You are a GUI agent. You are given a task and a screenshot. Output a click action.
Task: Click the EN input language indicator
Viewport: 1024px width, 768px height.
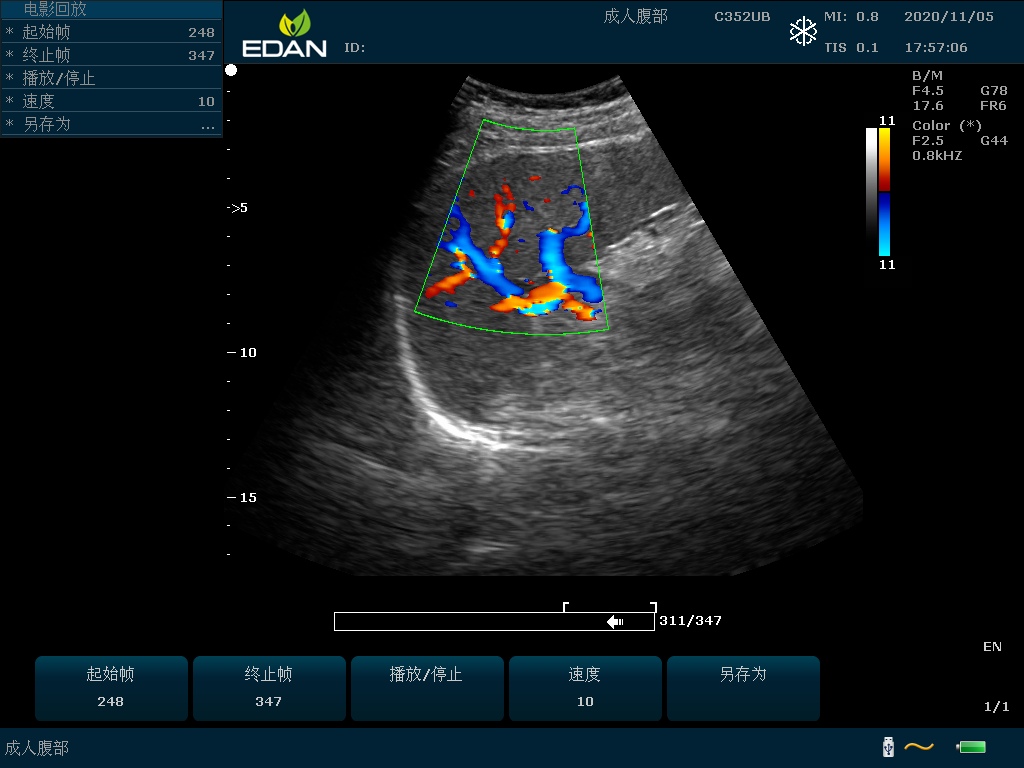tap(991, 647)
